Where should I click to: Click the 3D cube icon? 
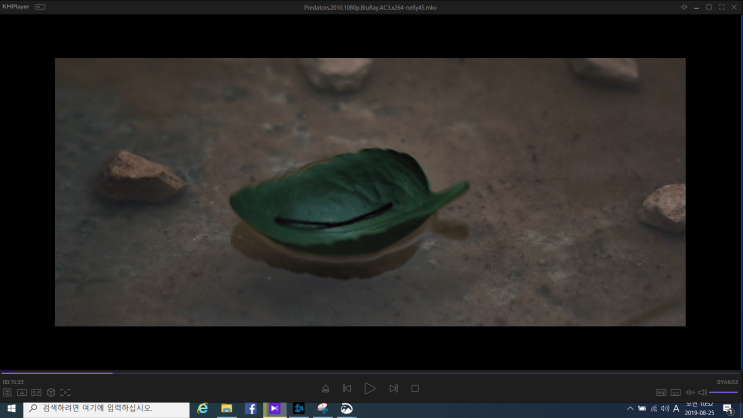point(51,392)
